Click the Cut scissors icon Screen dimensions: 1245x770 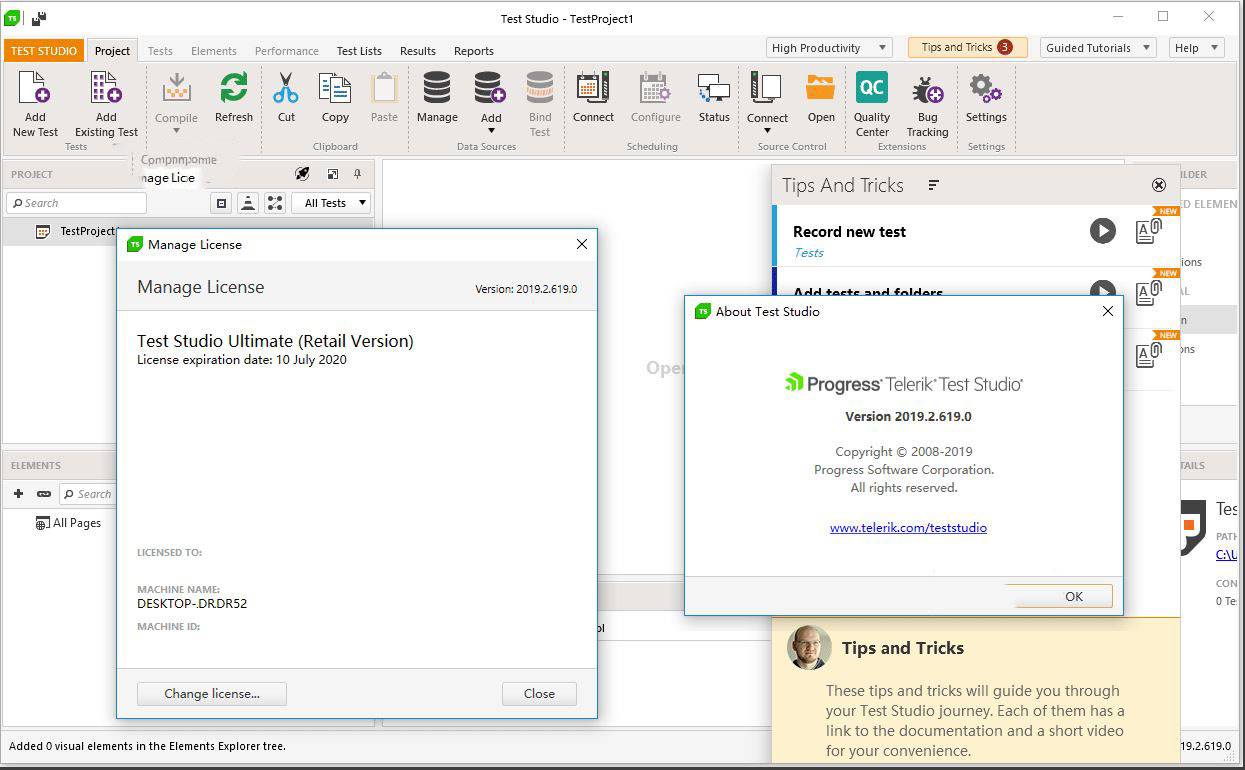coord(286,88)
